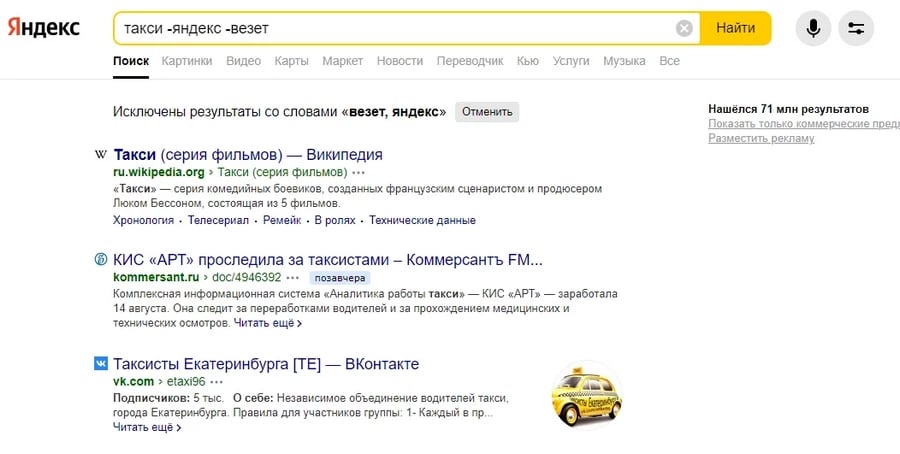
Task: Click Нашёлся 71 млн результатов text
Action: pos(788,109)
